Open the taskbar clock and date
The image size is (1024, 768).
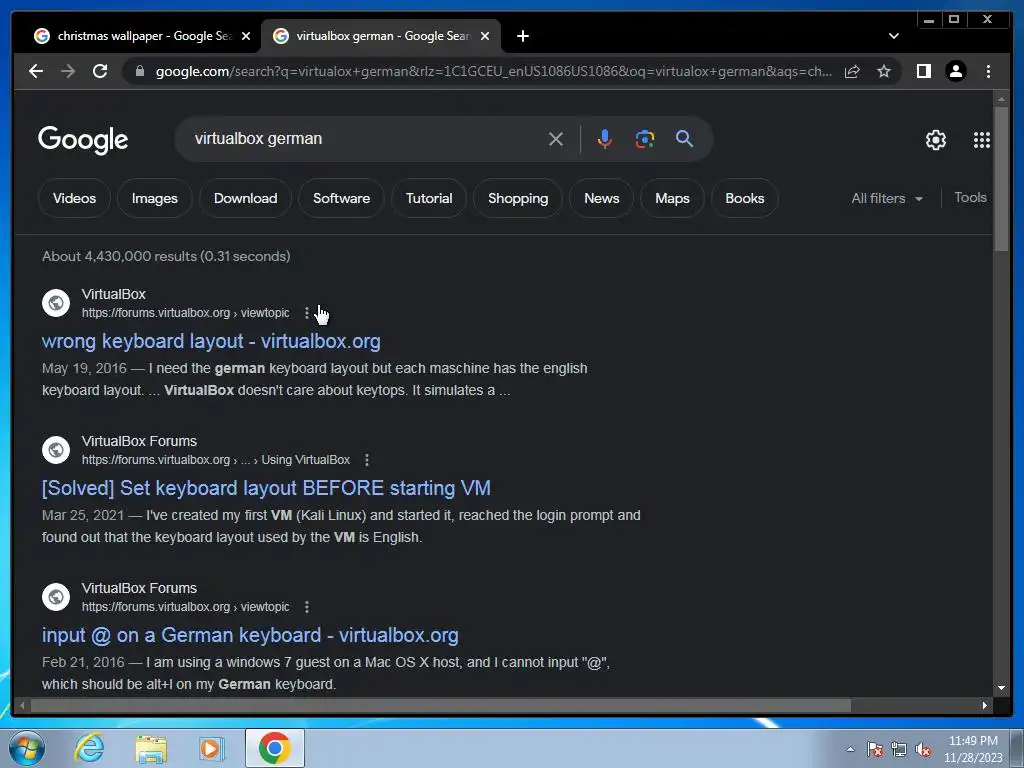click(x=973, y=749)
